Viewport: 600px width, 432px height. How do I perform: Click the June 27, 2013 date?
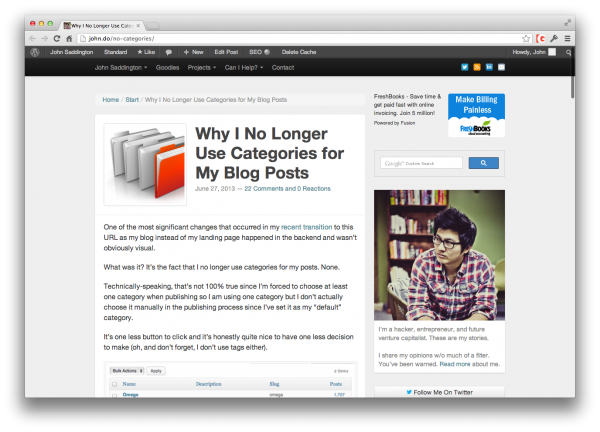coord(215,189)
